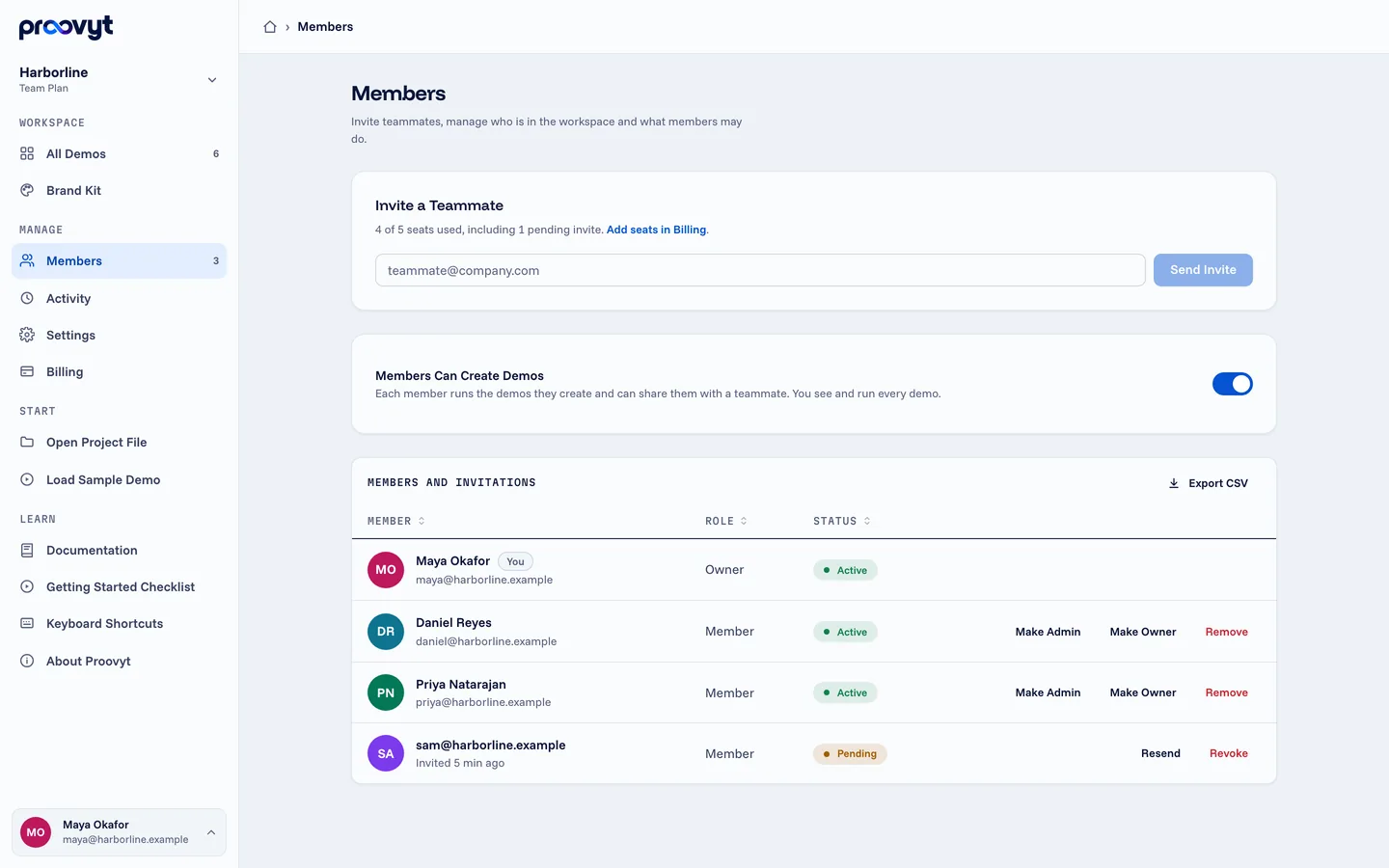The image size is (1389, 868).
Task: Expand the Harborline workspace switcher chevron
Action: point(212,80)
